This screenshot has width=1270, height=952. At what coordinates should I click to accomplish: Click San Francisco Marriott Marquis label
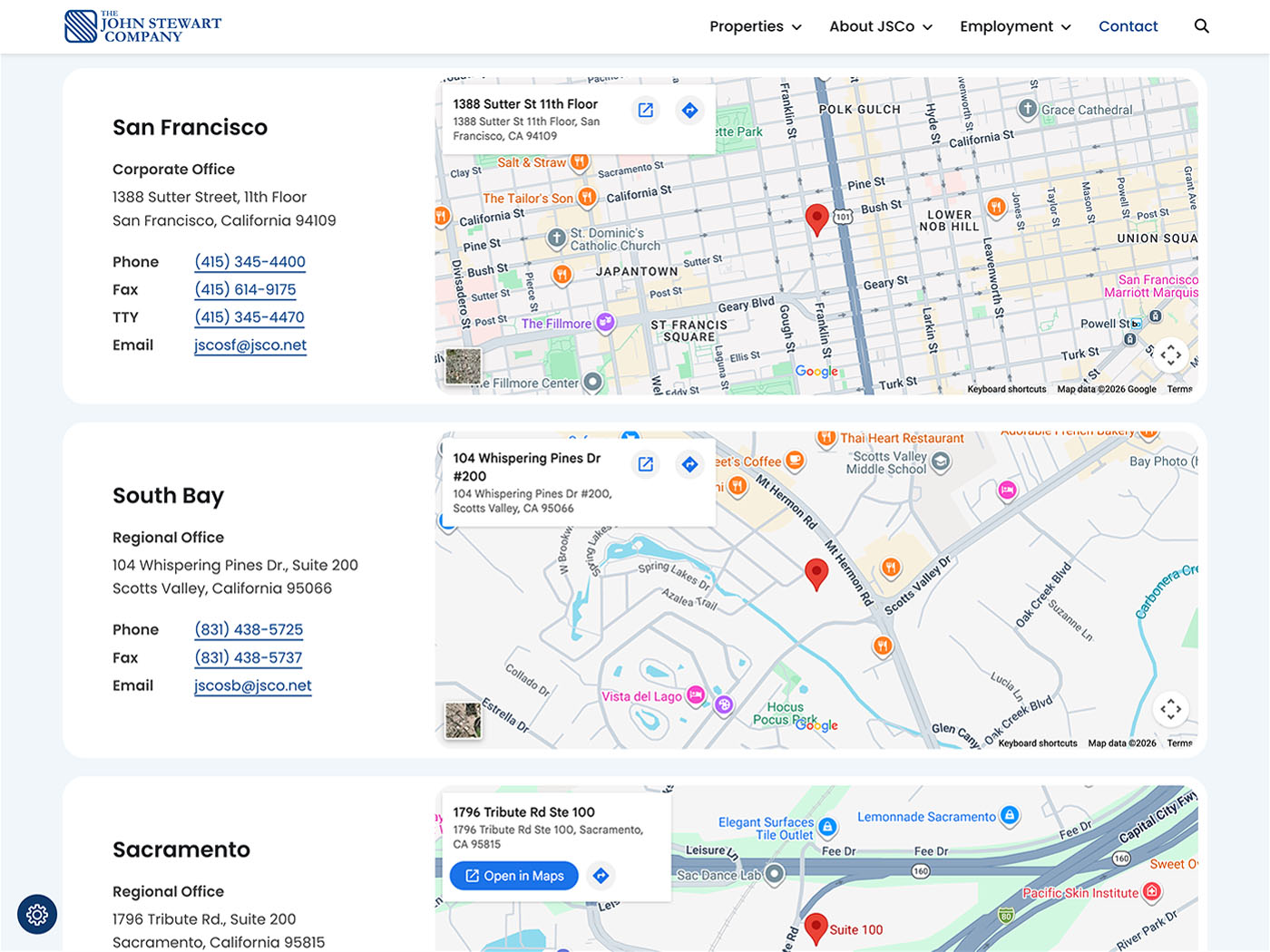[x=1151, y=287]
